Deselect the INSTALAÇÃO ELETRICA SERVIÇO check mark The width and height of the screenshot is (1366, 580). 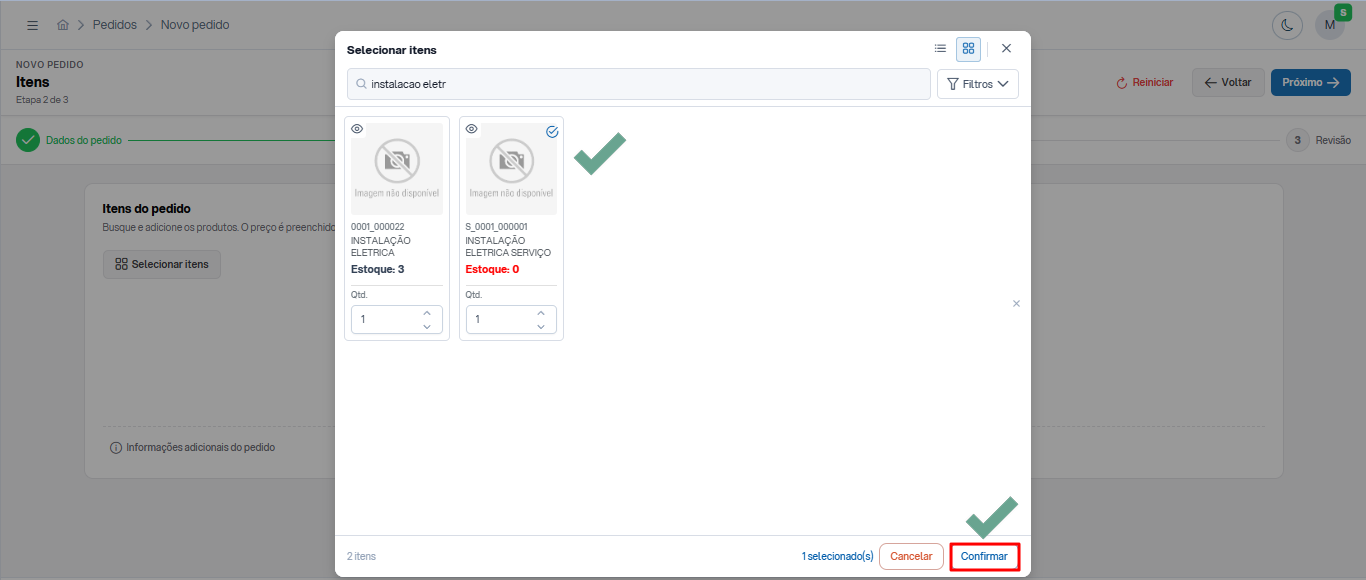pyautogui.click(x=552, y=131)
